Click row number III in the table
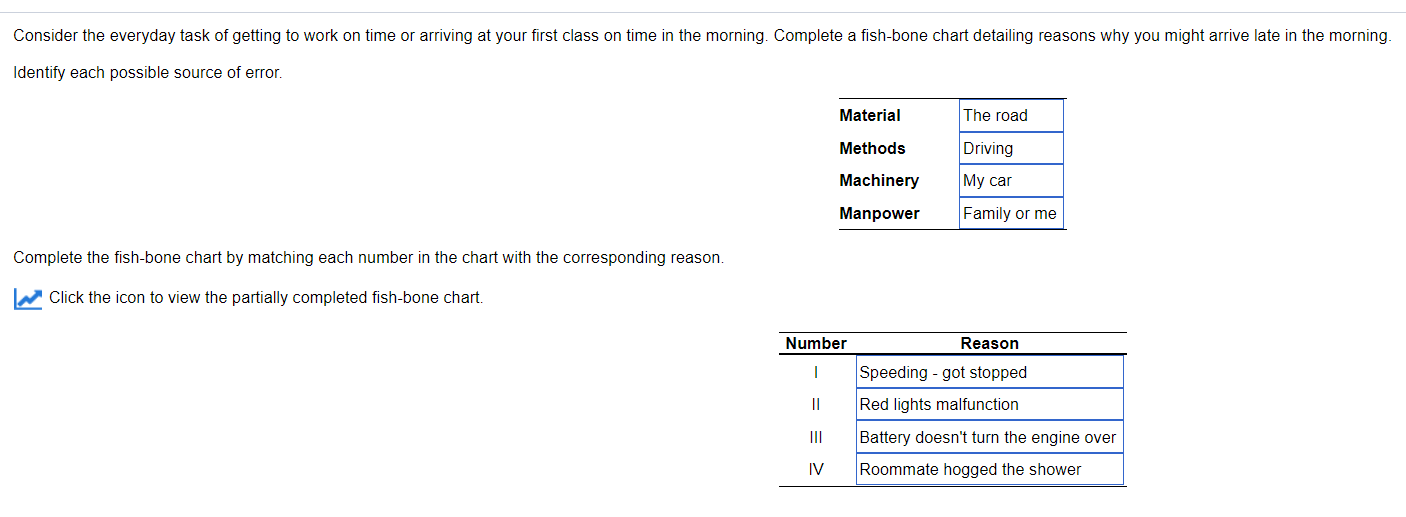 pyautogui.click(x=816, y=437)
